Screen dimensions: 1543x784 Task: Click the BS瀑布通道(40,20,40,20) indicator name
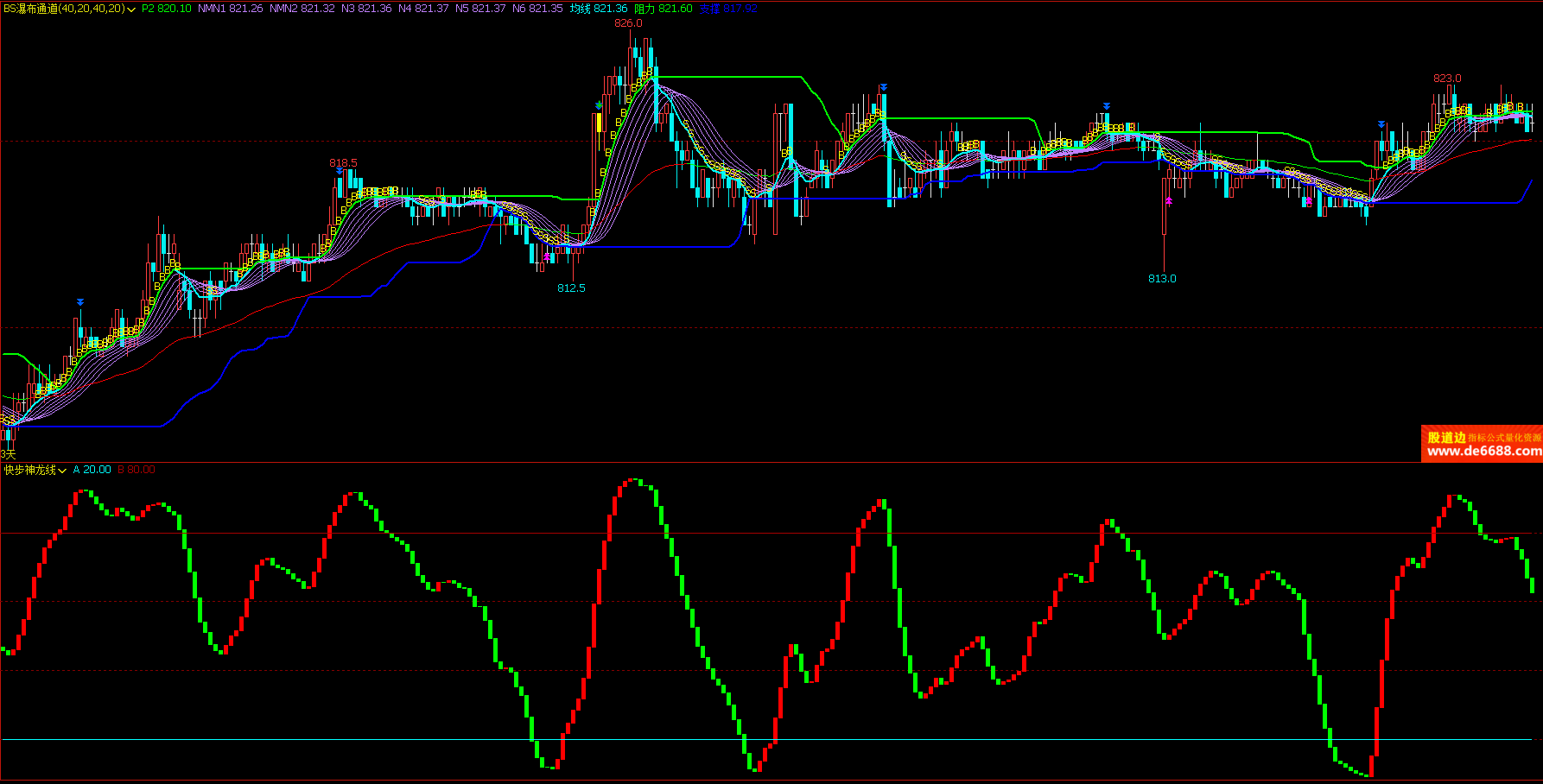click(63, 9)
